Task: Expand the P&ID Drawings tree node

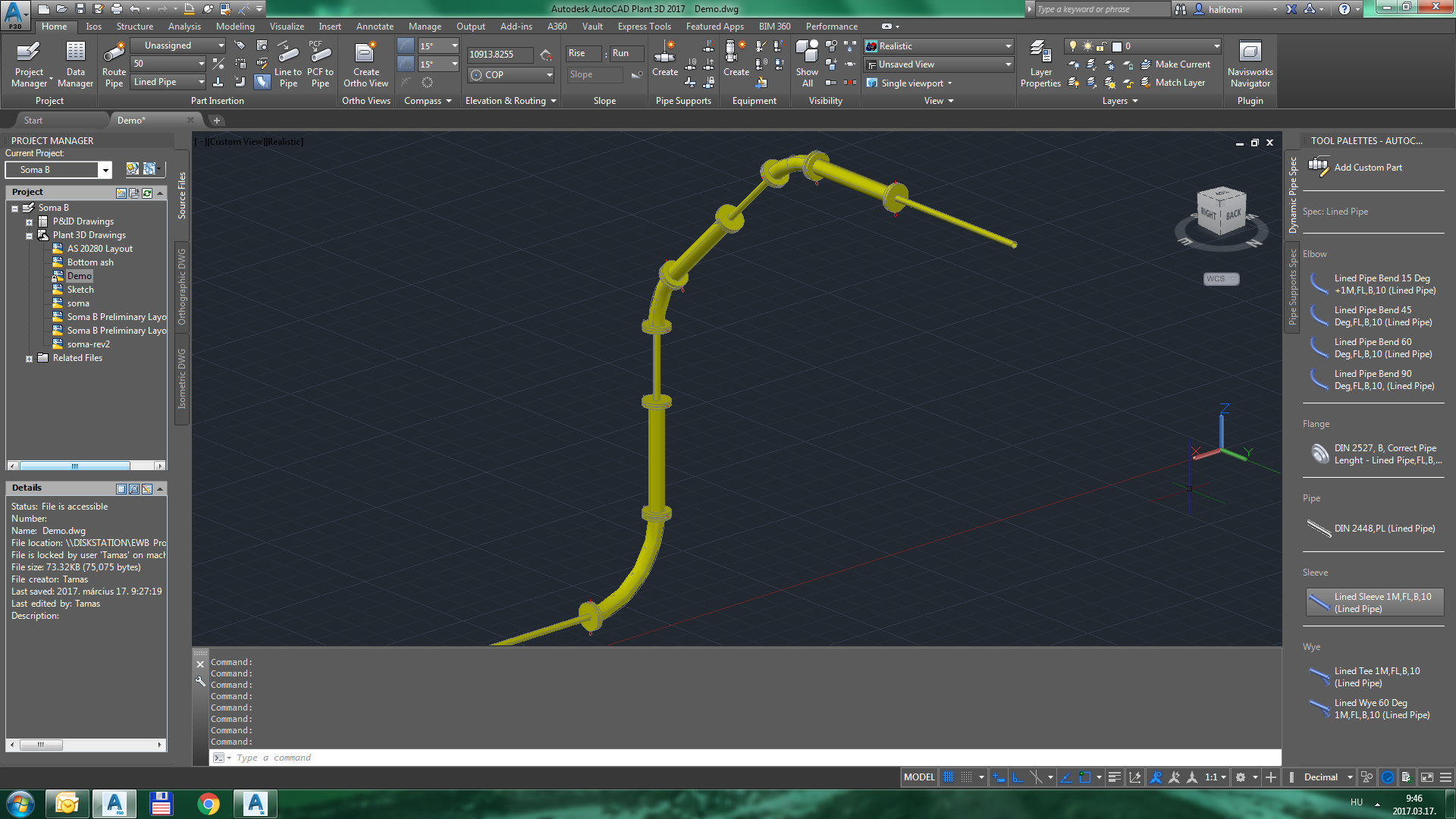Action: pos(29,222)
